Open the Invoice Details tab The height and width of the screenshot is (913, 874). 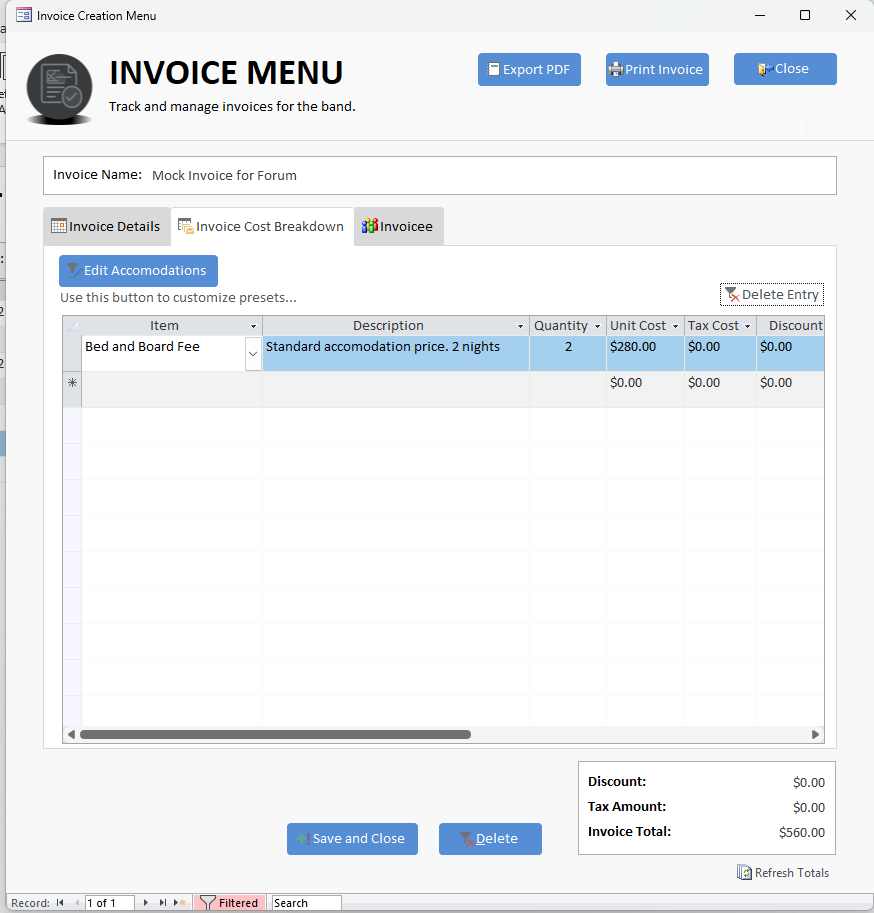coord(107,227)
